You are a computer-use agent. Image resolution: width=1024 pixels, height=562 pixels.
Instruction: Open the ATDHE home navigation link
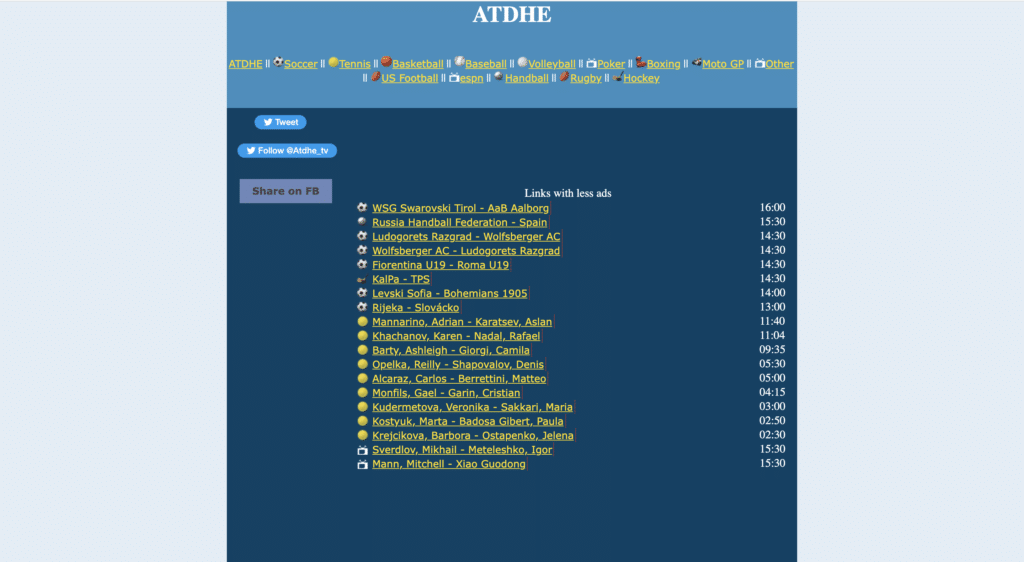pos(246,64)
